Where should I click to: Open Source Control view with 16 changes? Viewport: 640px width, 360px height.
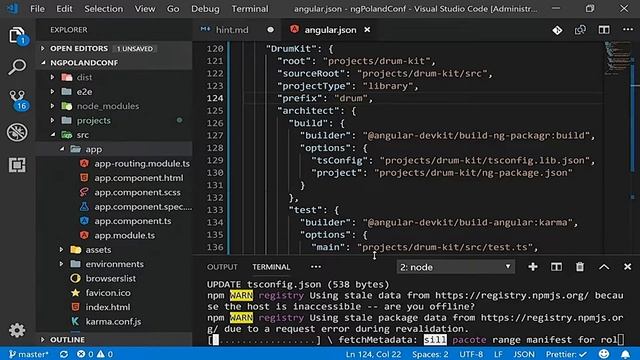click(x=17, y=100)
